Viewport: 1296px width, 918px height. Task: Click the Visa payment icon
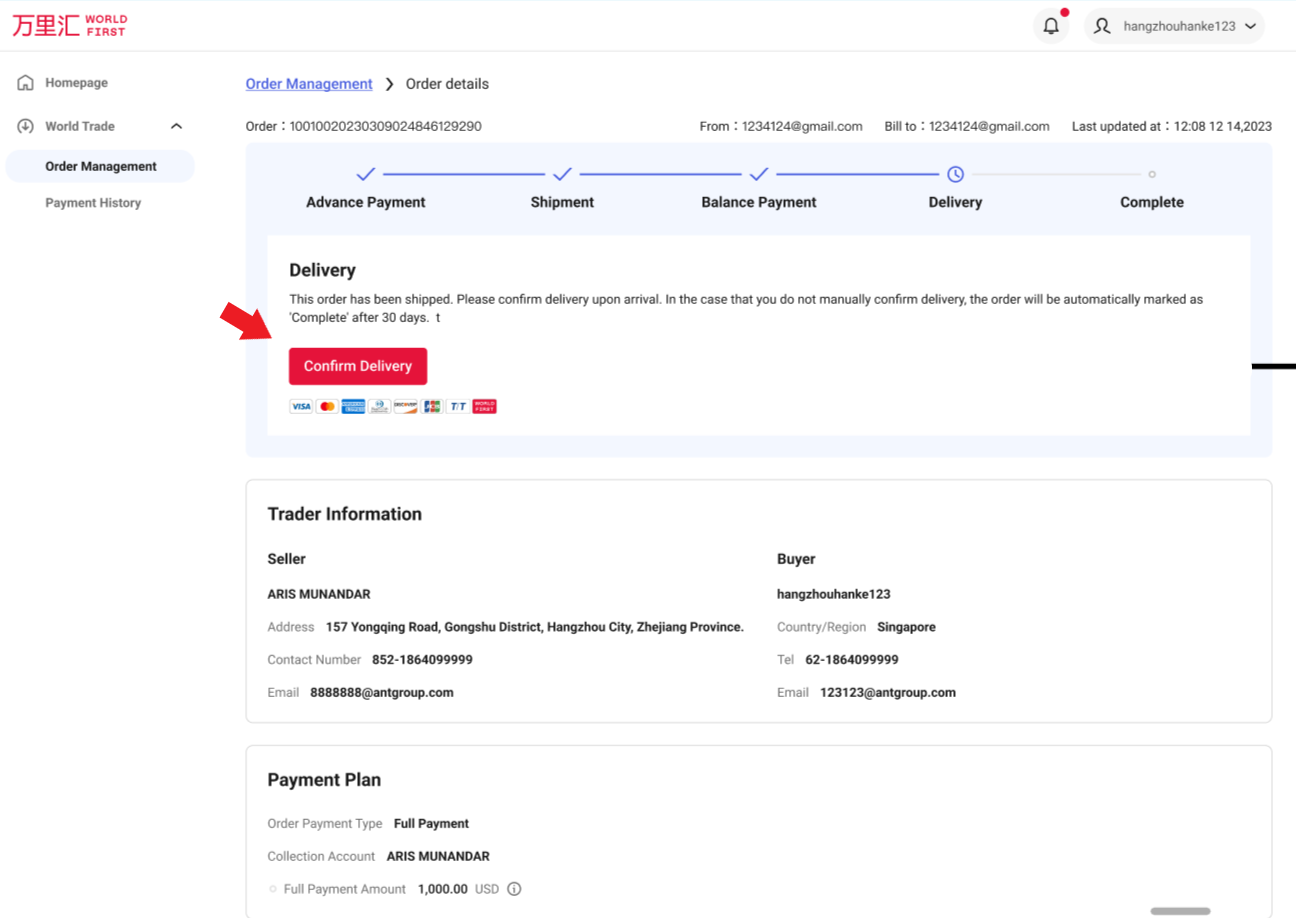tap(300, 407)
